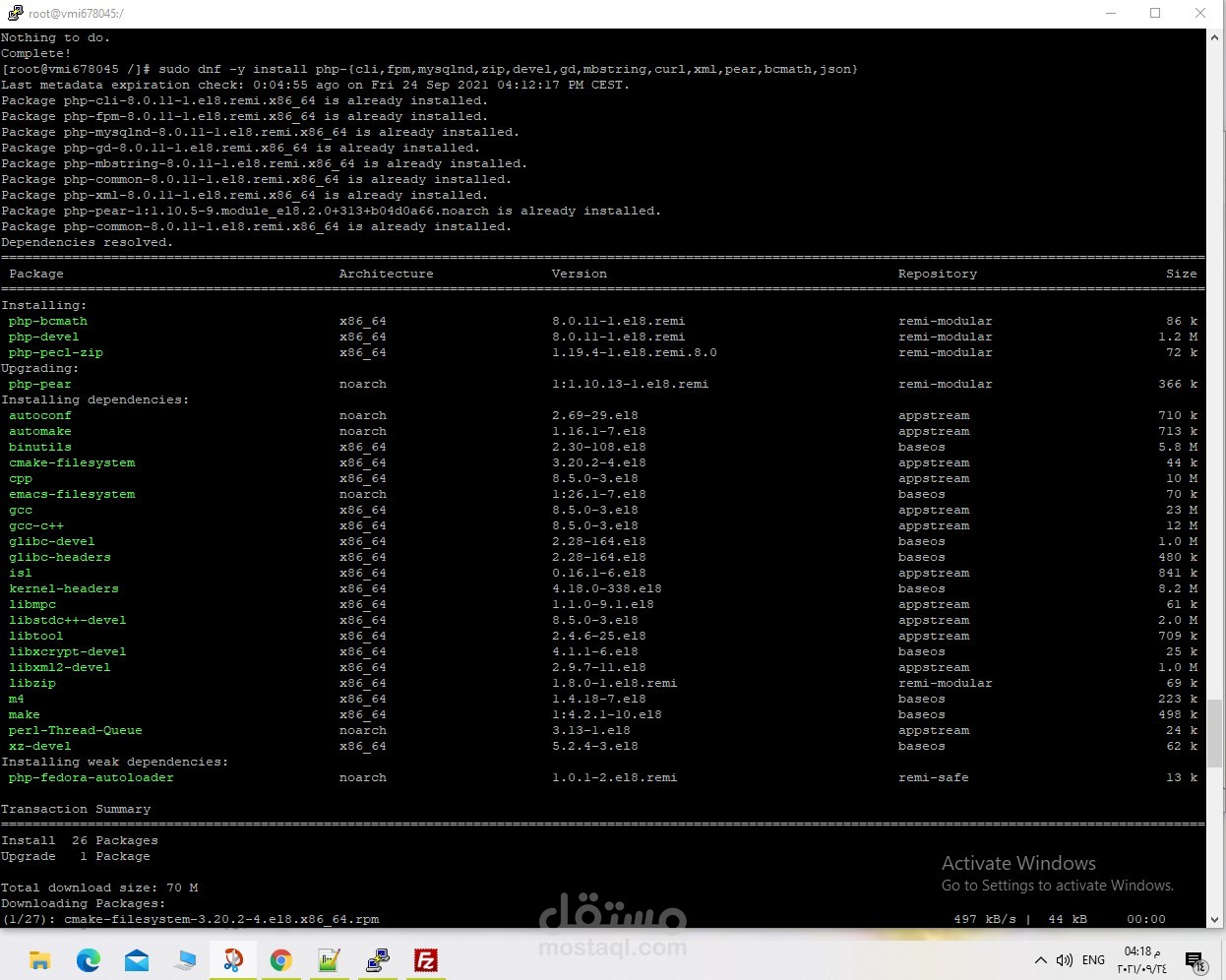Screen dimensions: 1226x980
Task: Click the automake dependency row
Action: (602, 431)
